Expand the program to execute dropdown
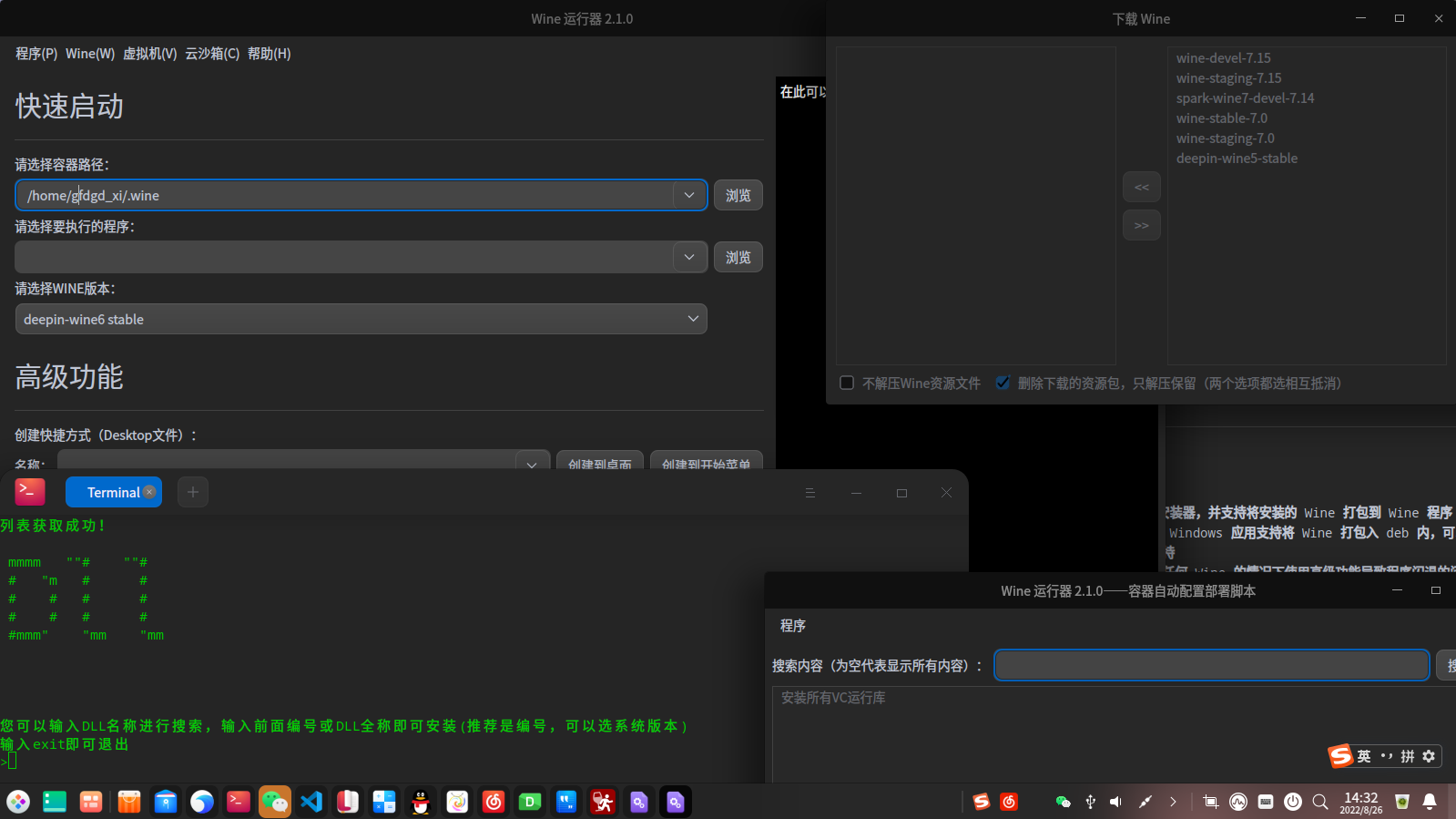 pyautogui.click(x=689, y=257)
